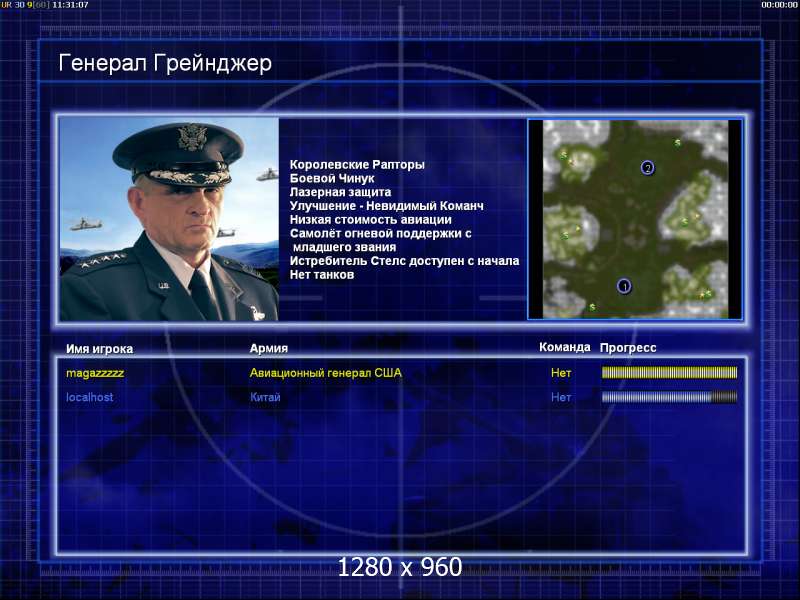The height and width of the screenshot is (600, 800).
Task: Click column header 'Армия'
Action: pos(269,348)
